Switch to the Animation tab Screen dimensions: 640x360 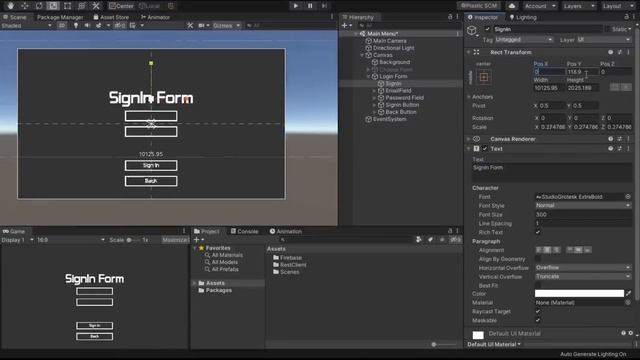(x=285, y=231)
